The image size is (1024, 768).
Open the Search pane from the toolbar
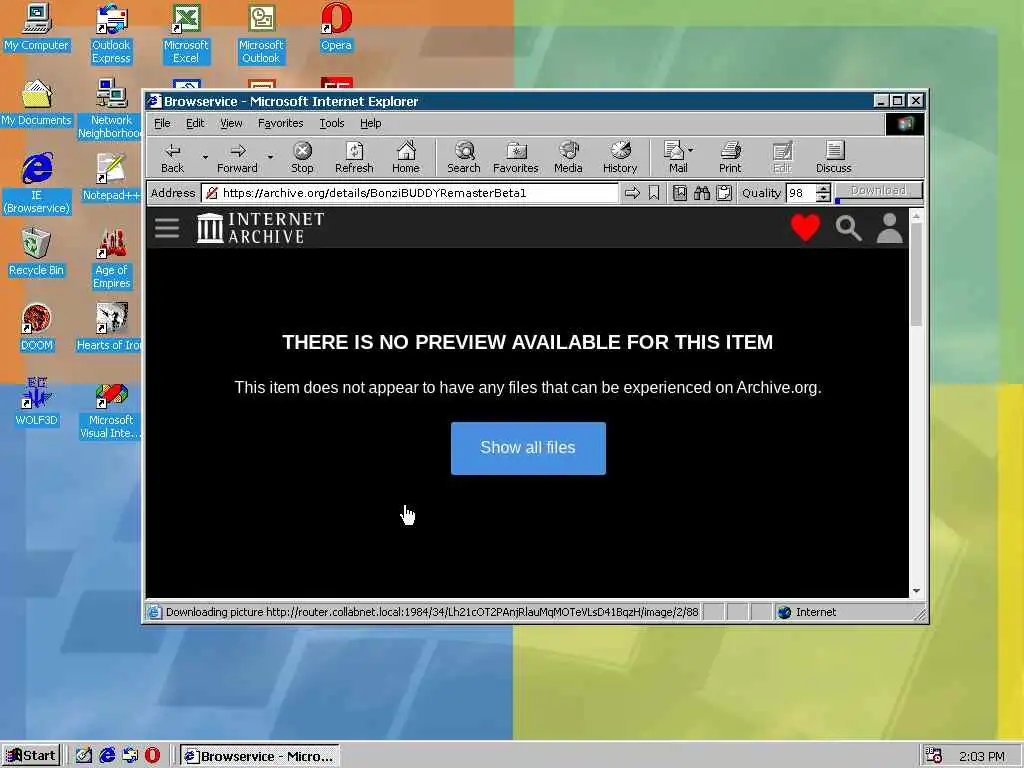pyautogui.click(x=464, y=157)
